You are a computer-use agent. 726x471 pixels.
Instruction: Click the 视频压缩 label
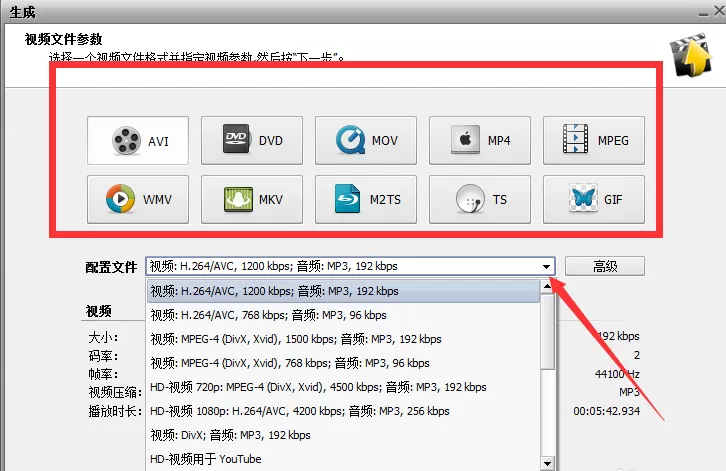click(x=115, y=393)
